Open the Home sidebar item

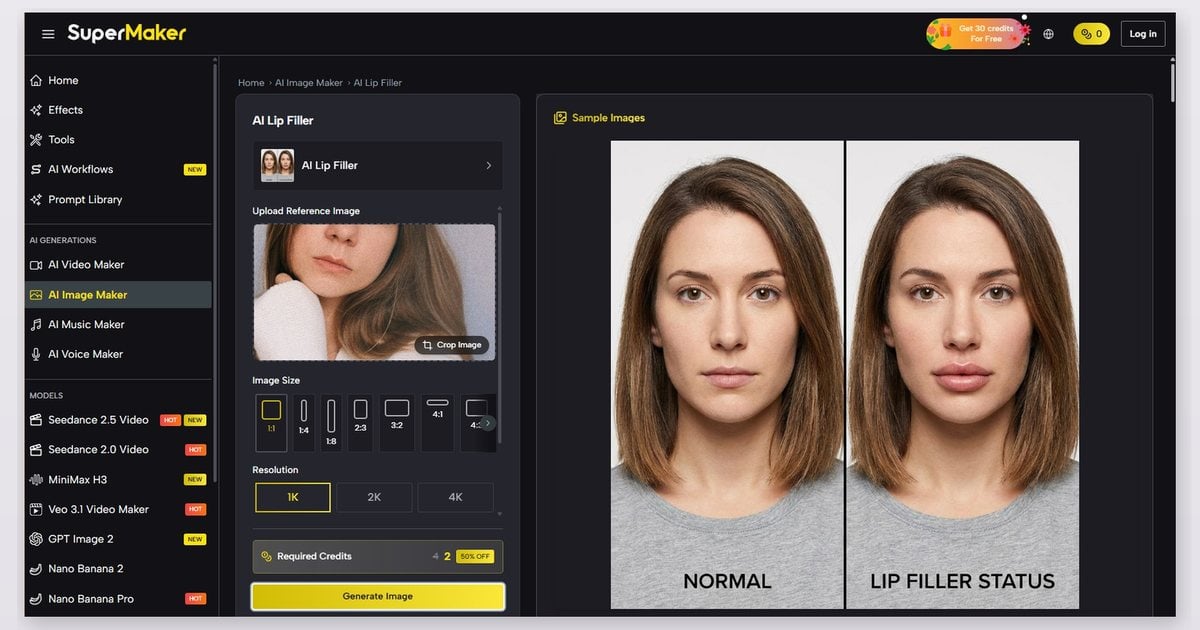(118, 80)
